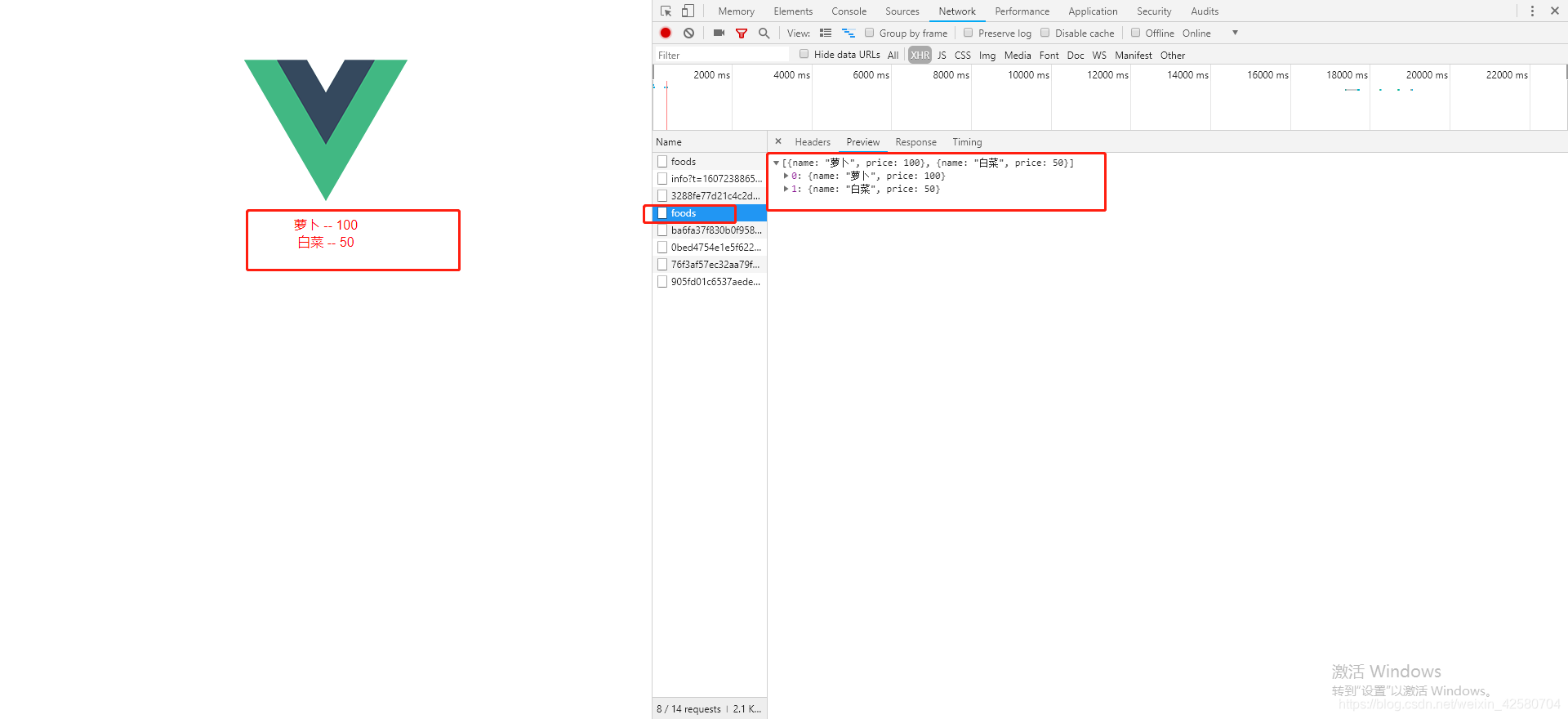This screenshot has width=1568, height=719.
Task: Stop recording network log with red button
Action: coord(666,33)
